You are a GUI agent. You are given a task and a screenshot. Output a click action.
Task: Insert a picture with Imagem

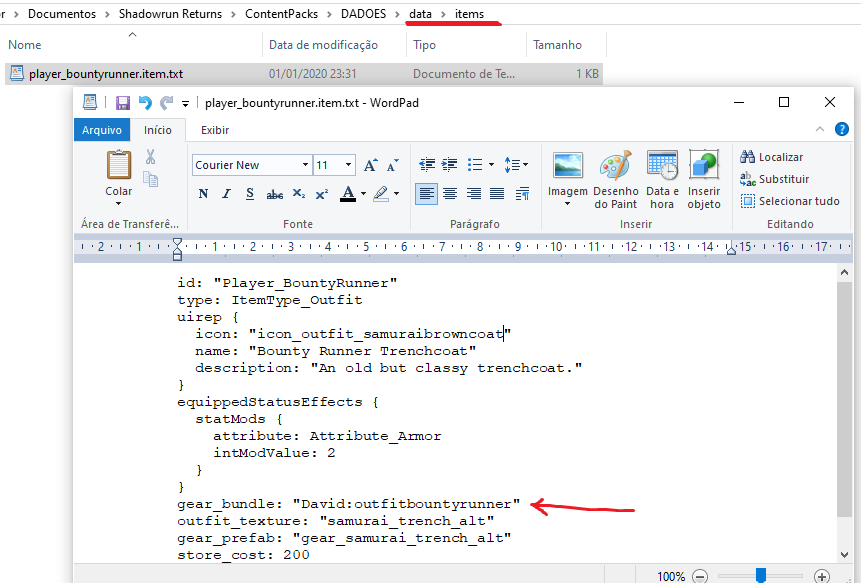568,173
